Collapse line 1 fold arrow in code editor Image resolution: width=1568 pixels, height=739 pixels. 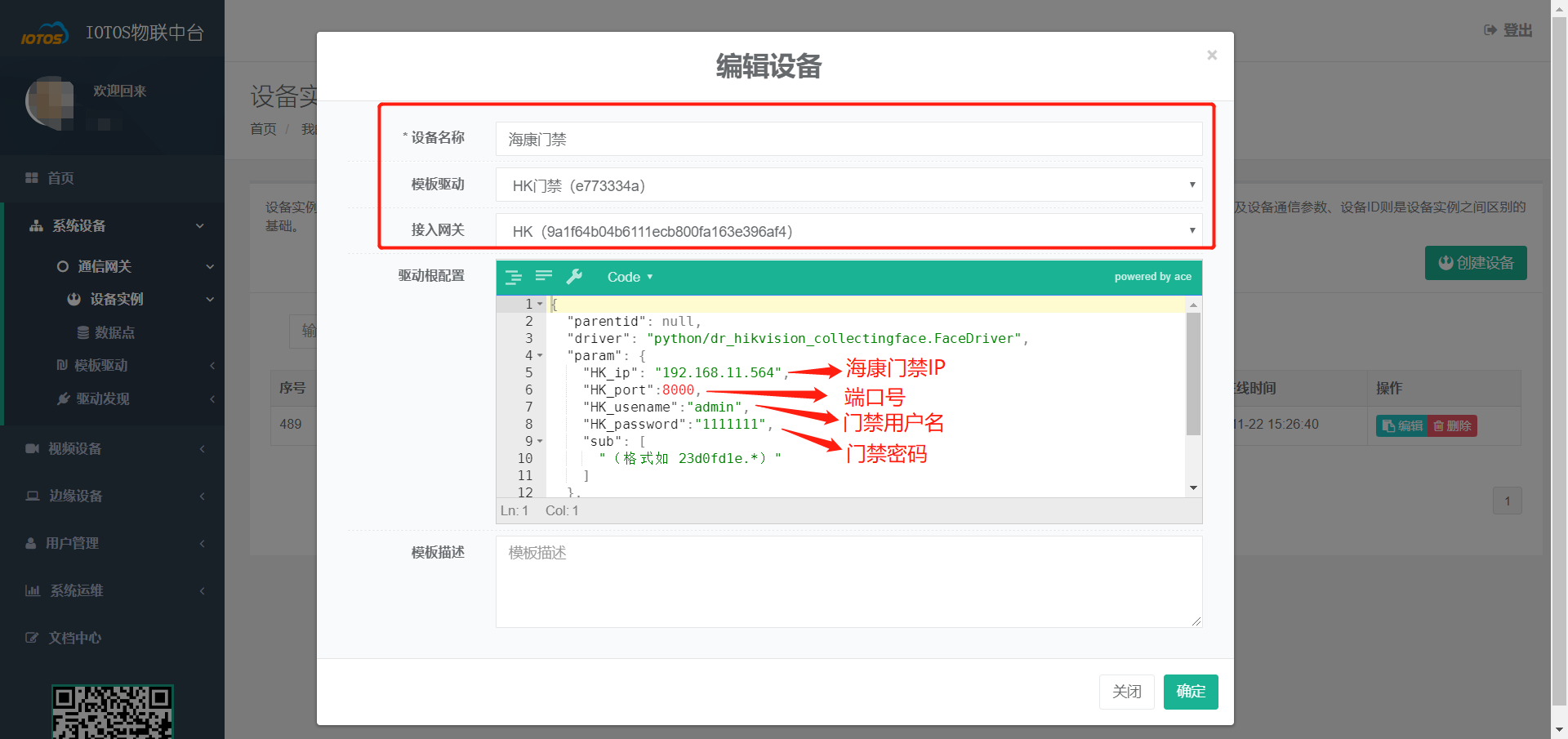[540, 304]
